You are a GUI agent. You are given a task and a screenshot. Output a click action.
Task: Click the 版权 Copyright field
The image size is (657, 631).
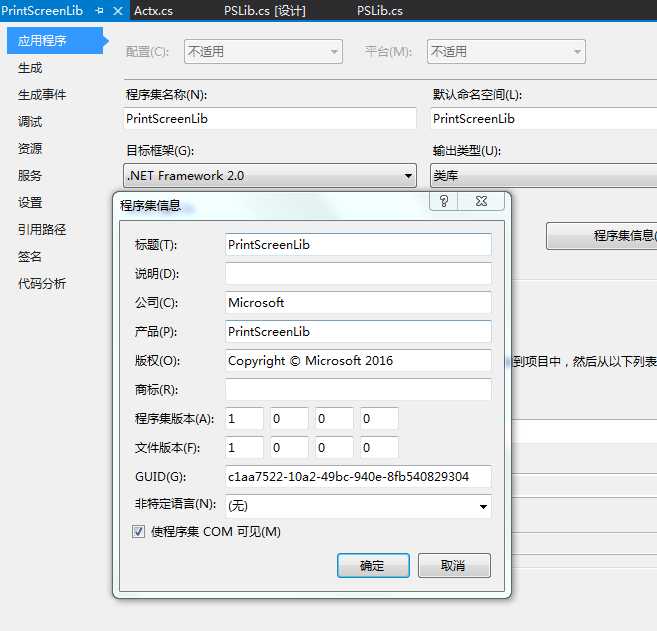point(358,361)
